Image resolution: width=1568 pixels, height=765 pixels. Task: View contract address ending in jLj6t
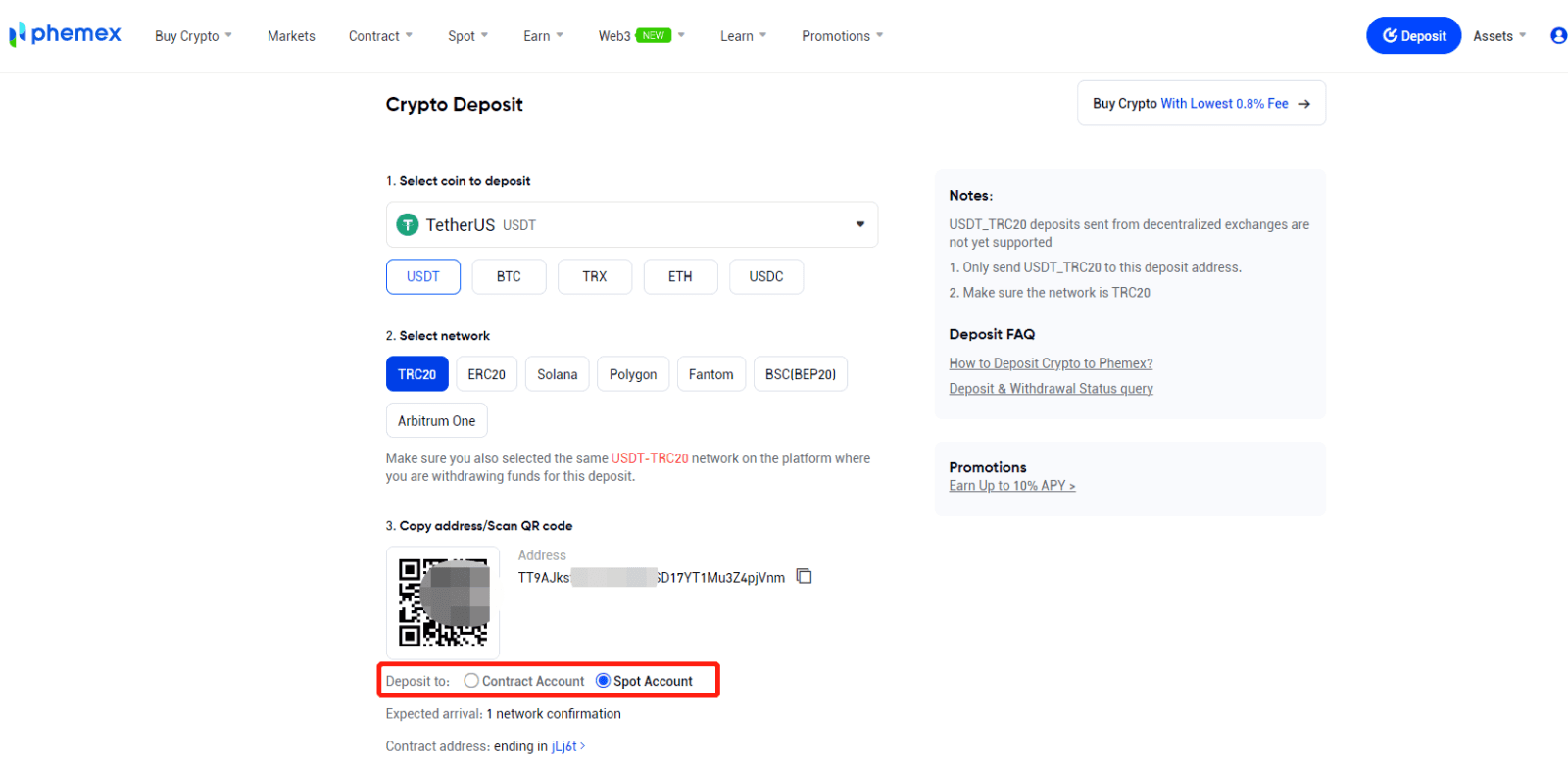(567, 746)
